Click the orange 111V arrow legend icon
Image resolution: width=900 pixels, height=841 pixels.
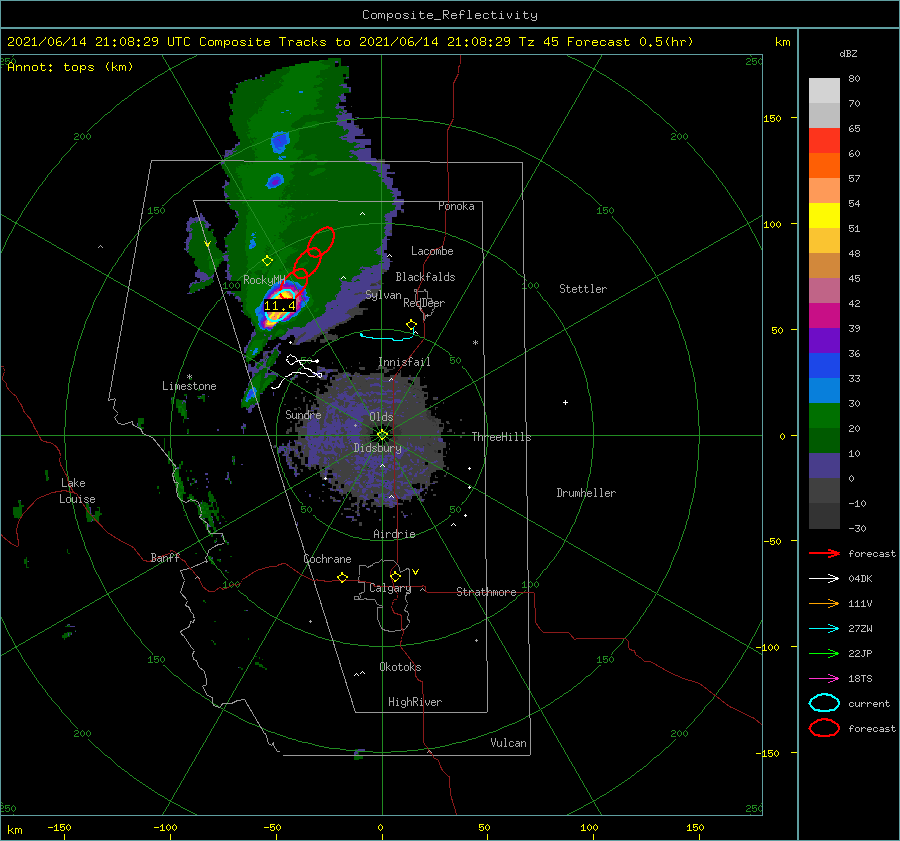[824, 603]
